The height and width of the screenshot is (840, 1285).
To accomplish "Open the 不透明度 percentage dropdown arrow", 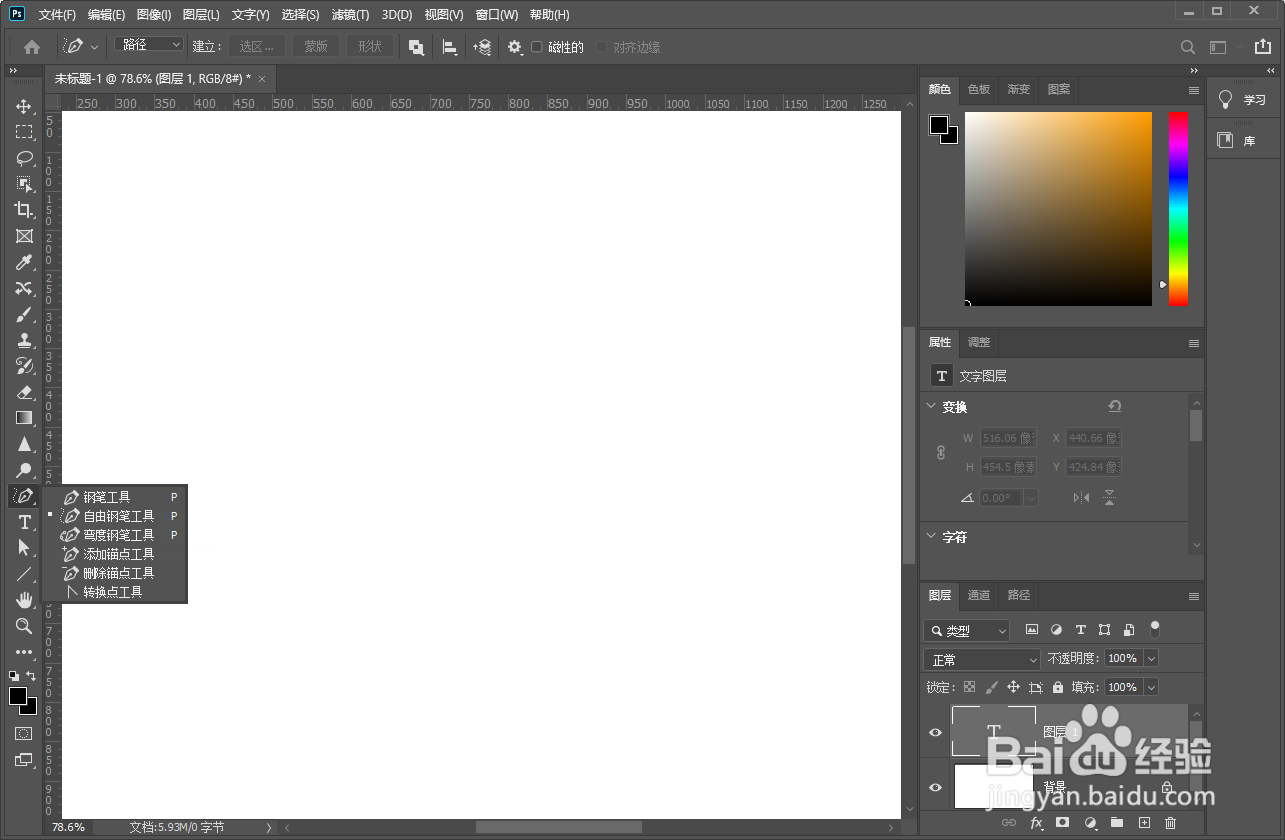I will coord(1151,659).
